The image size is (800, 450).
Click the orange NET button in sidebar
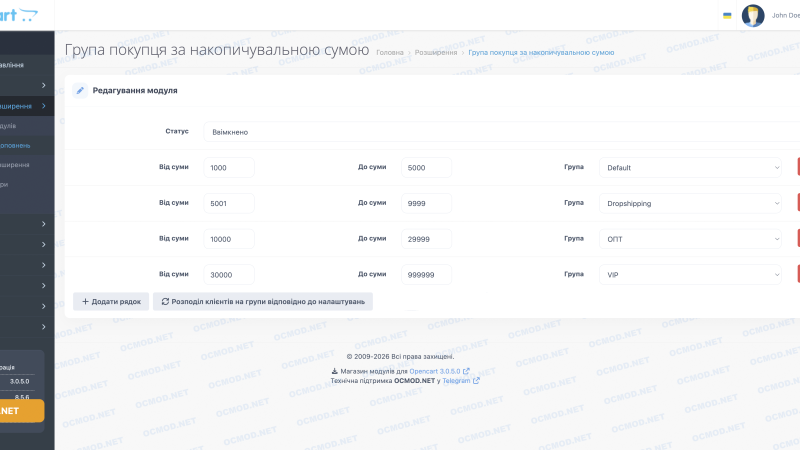click(22, 411)
